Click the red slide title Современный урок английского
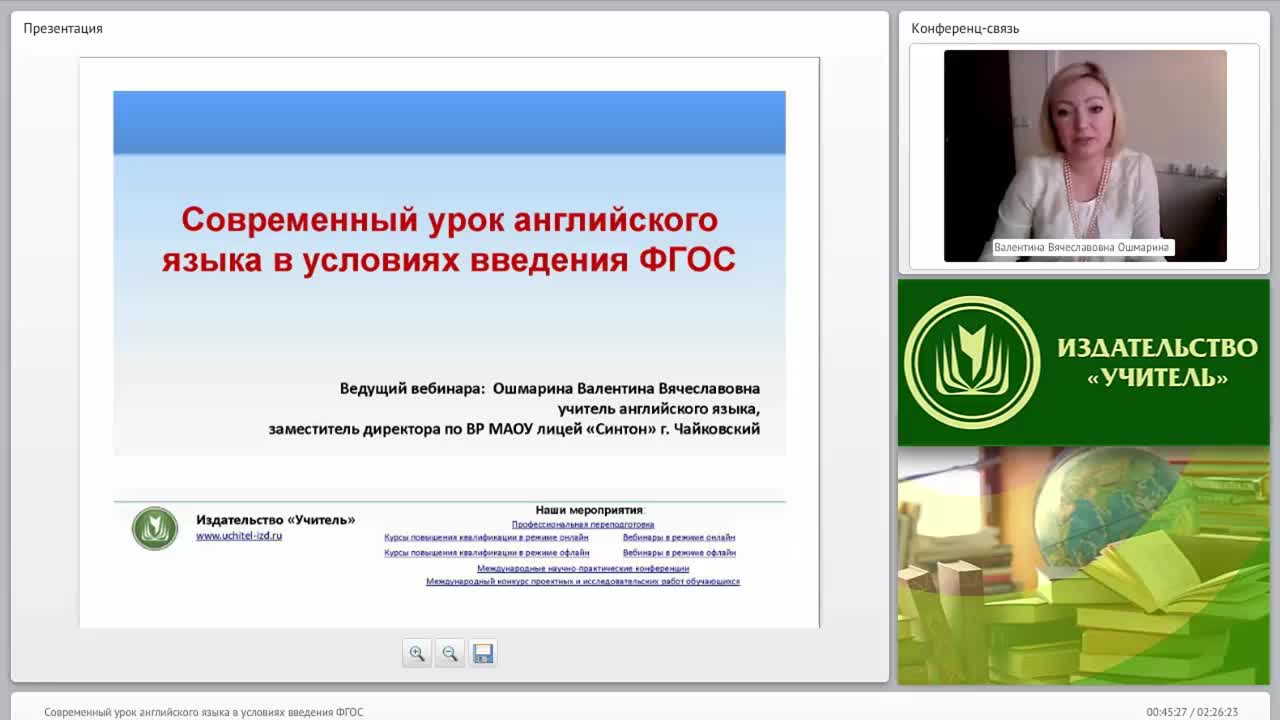Screen dimensions: 1280x720 pos(449,239)
